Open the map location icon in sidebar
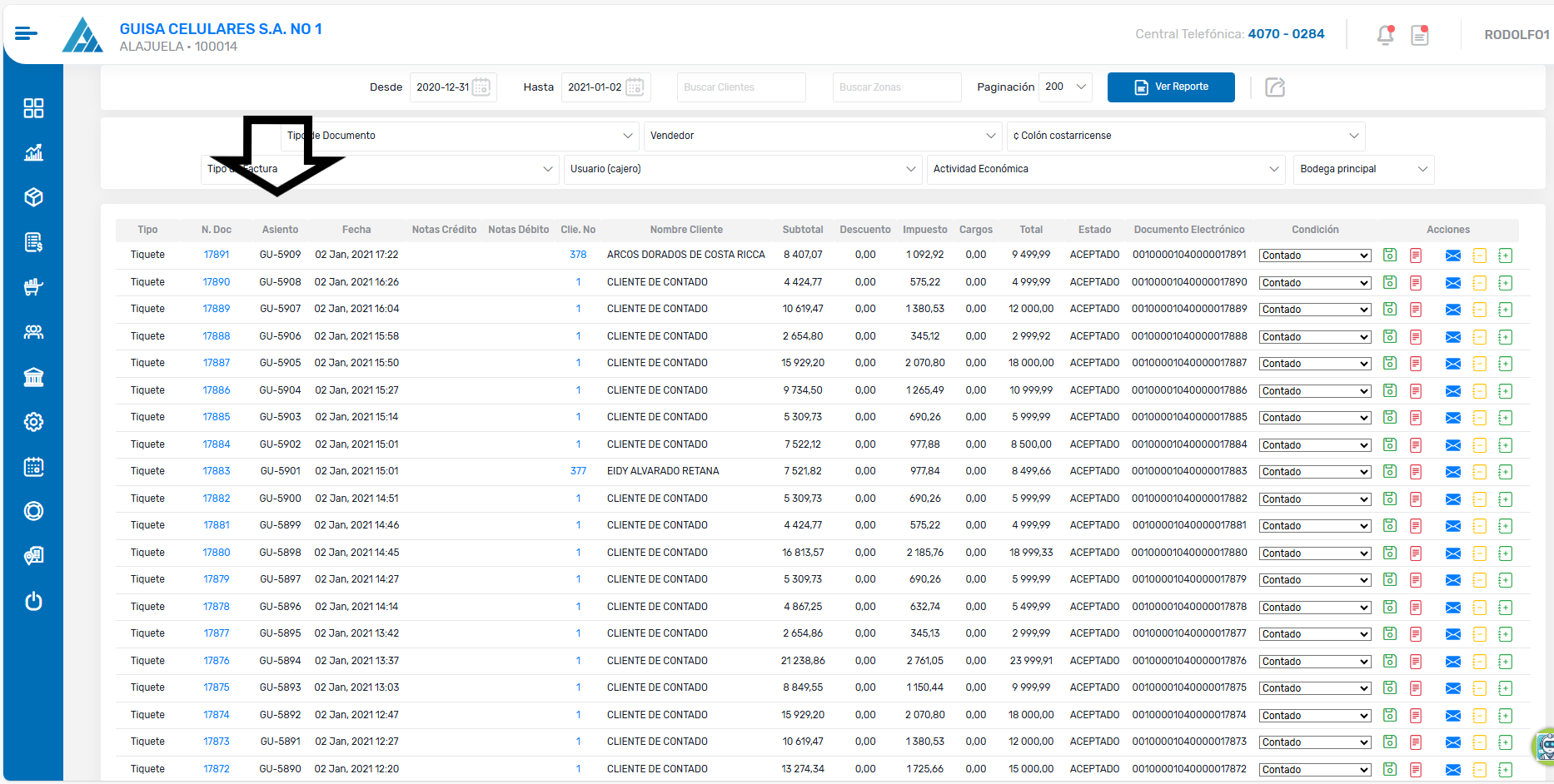 pyautogui.click(x=33, y=556)
